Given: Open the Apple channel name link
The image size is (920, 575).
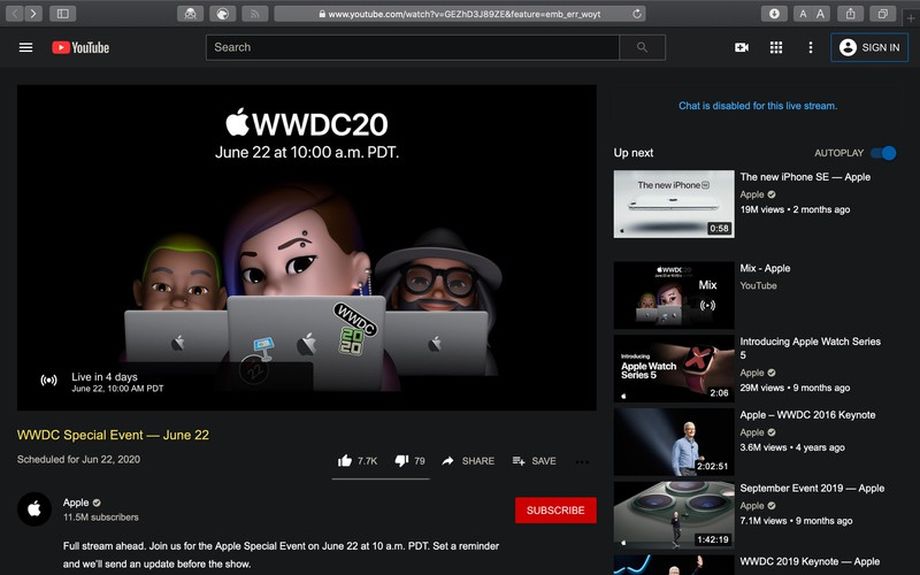Looking at the screenshot, I should [x=76, y=502].
